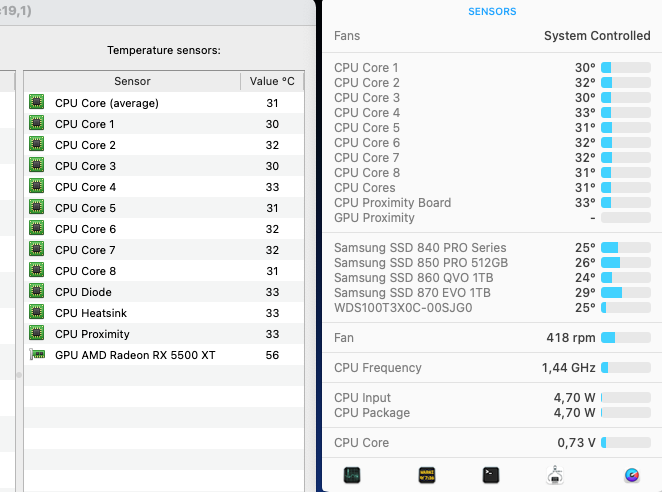Open the iStat Menus app icon
This screenshot has width=662, height=492.
click(631, 475)
